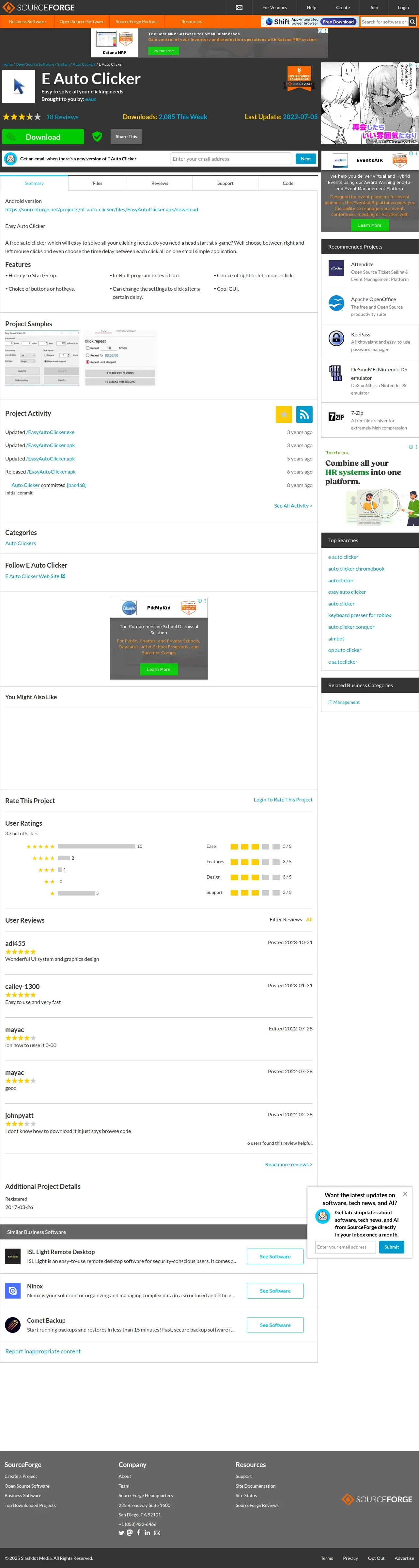
Task: Click the Comet Backup icon
Action: [13, 1325]
